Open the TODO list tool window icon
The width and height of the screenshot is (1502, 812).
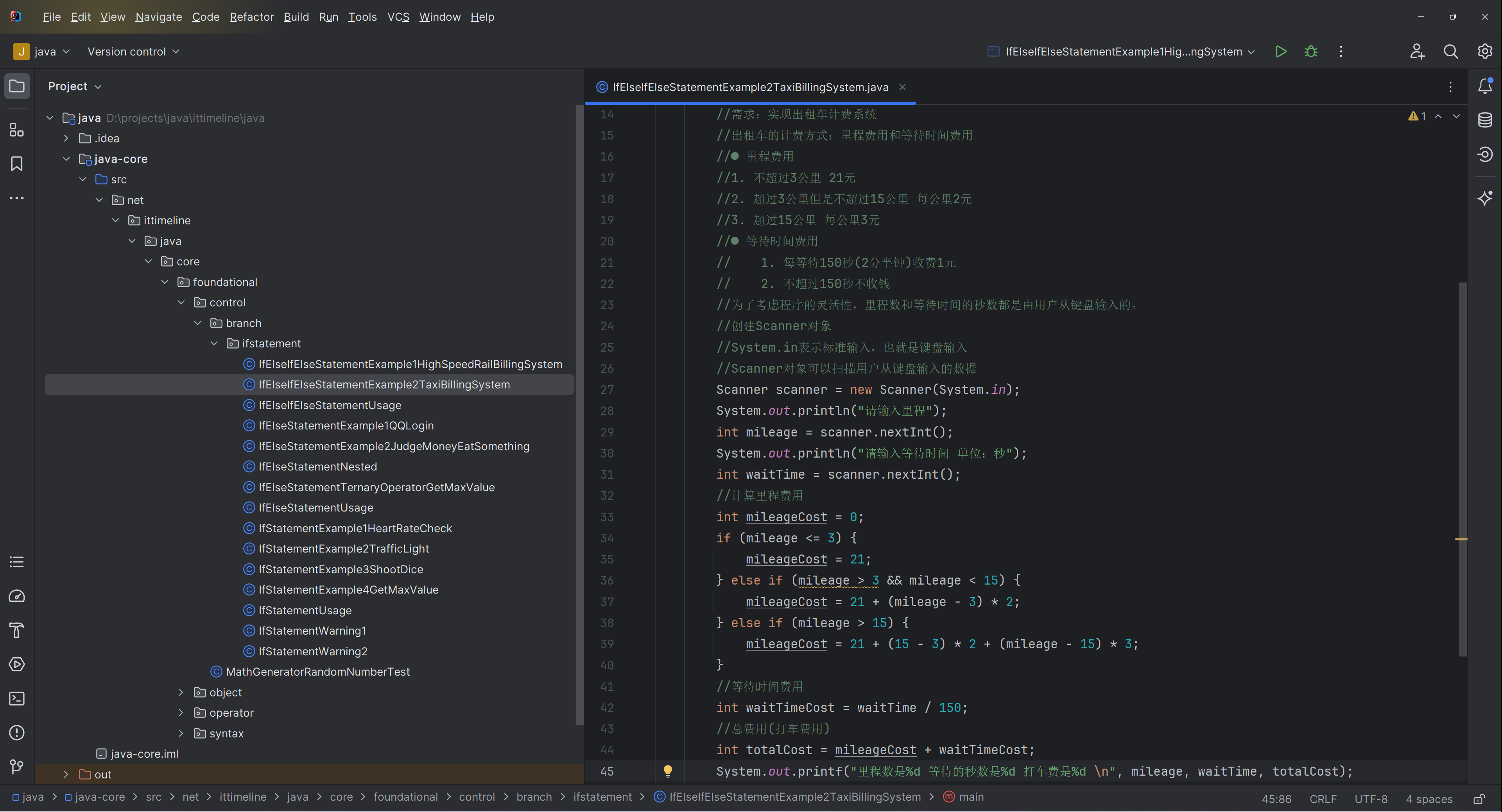point(17,562)
